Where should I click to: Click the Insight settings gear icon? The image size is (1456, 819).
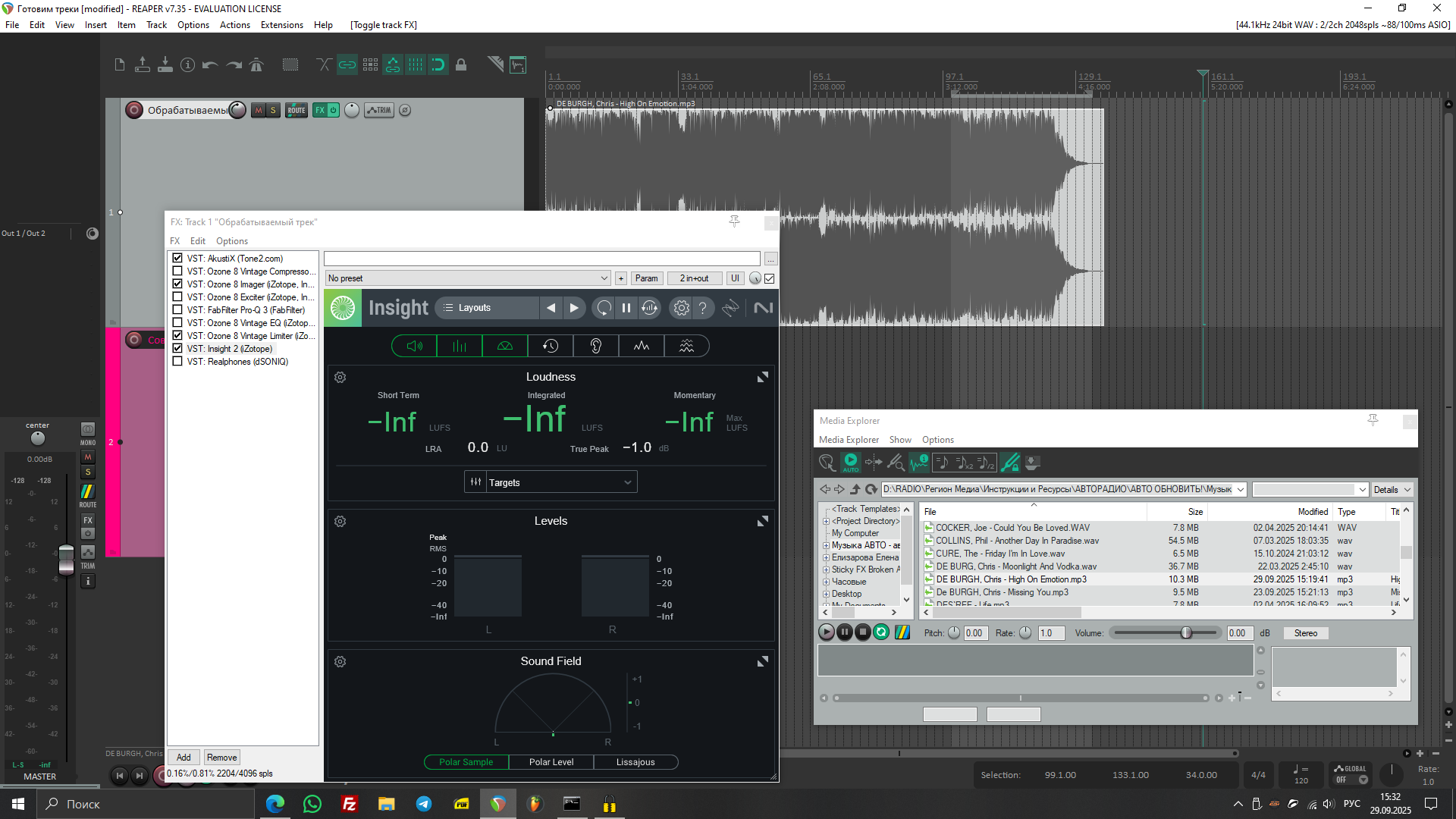[681, 308]
